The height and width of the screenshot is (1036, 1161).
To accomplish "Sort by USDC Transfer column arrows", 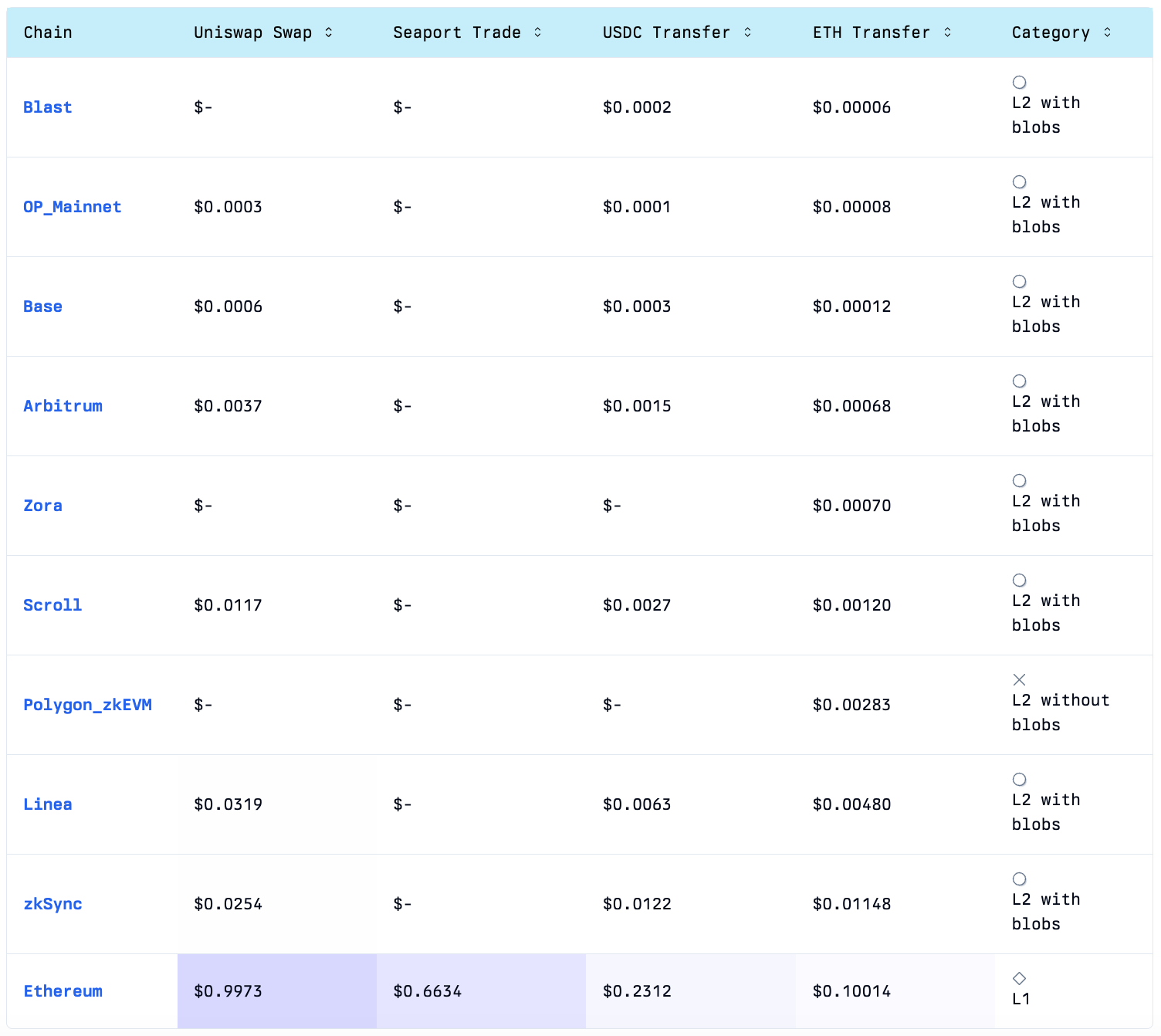I will click(x=747, y=32).
